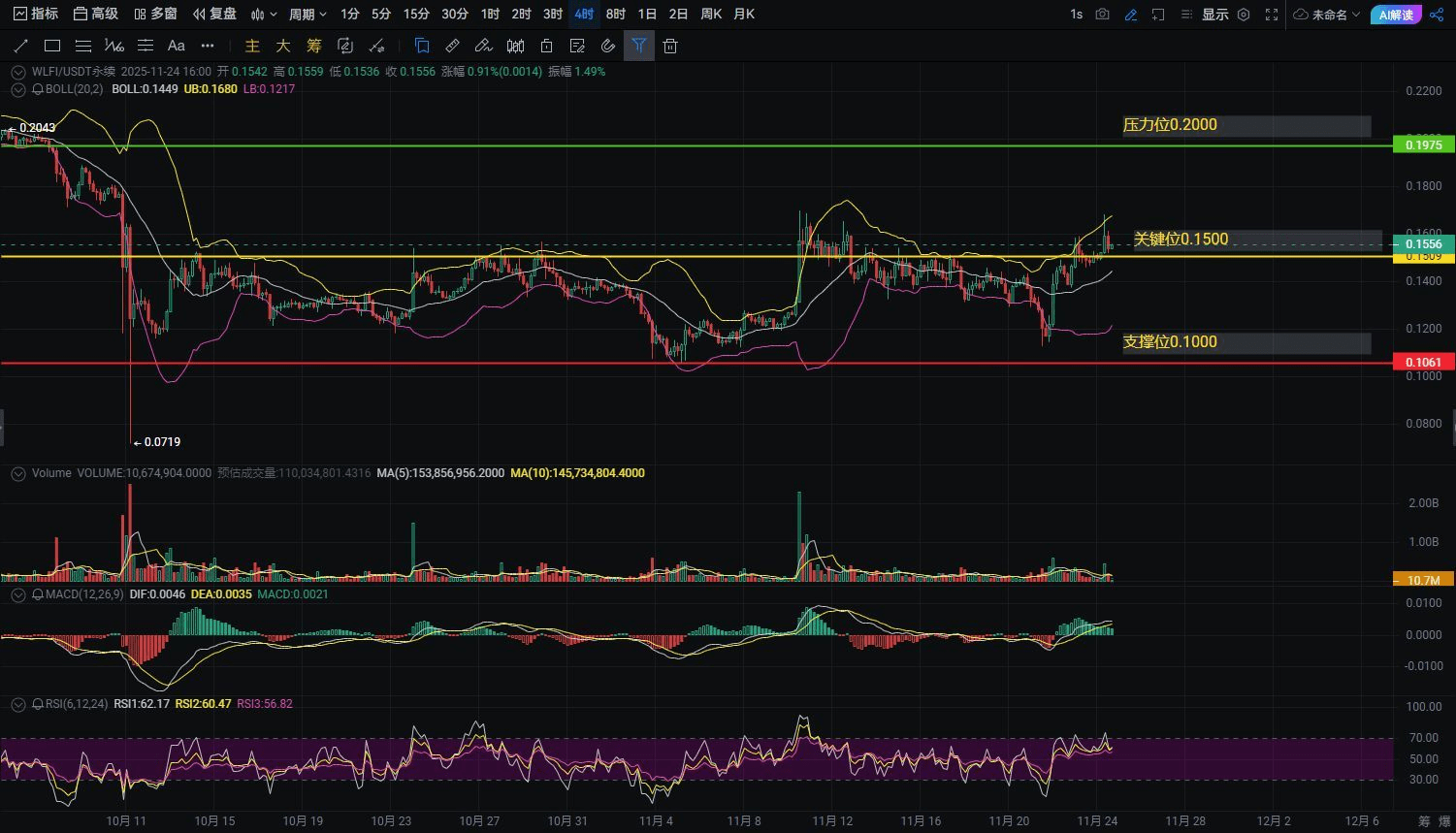Switch to the 15分 timeframe

tap(416, 15)
